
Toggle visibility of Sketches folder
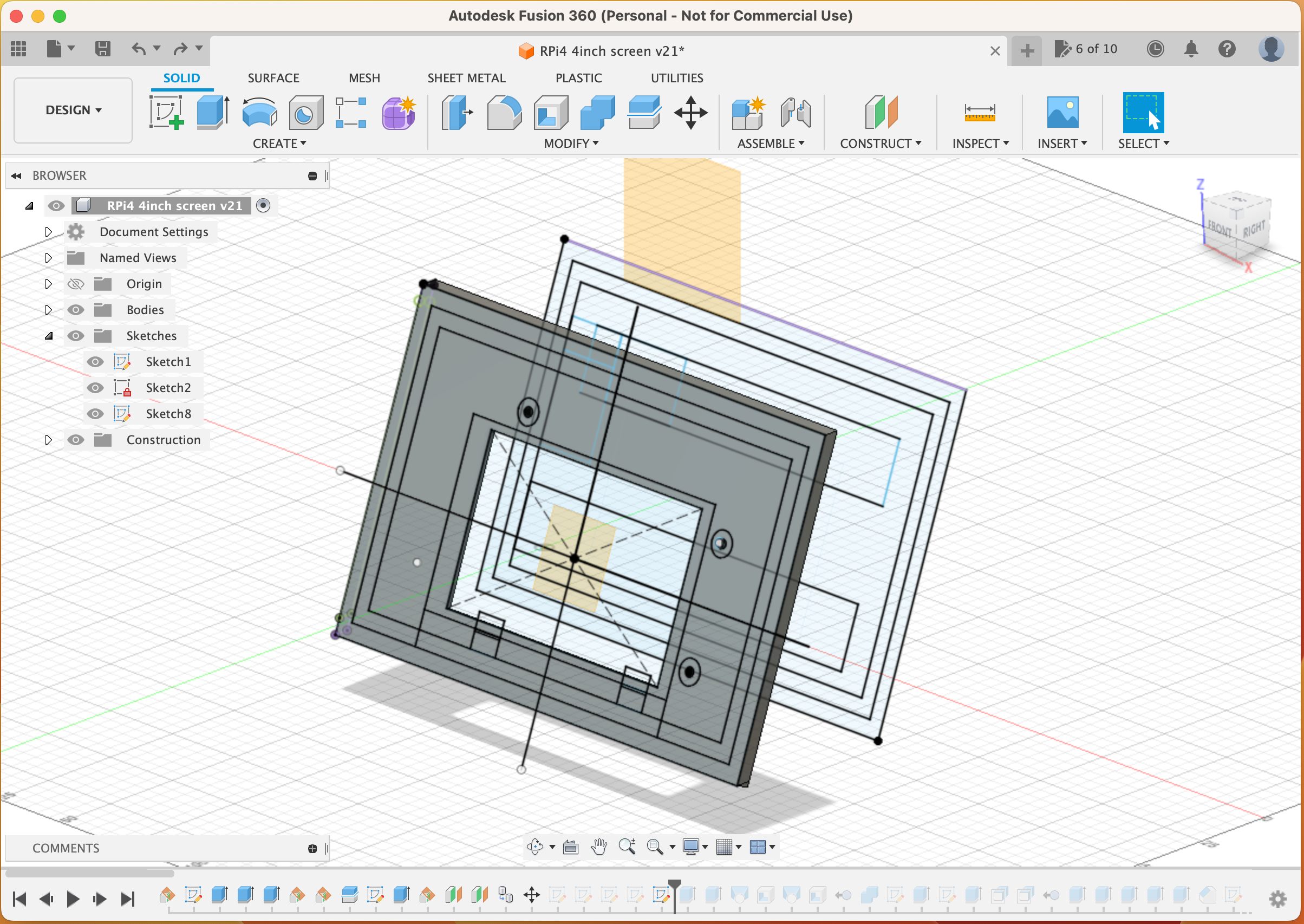tap(76, 336)
